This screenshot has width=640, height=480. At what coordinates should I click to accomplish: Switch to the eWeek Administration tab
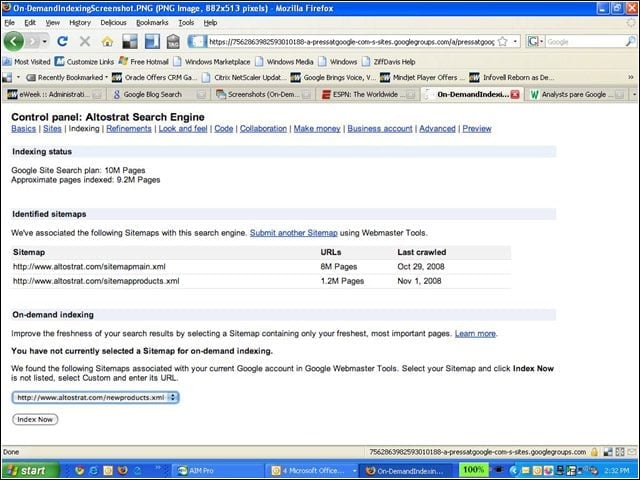pos(54,94)
